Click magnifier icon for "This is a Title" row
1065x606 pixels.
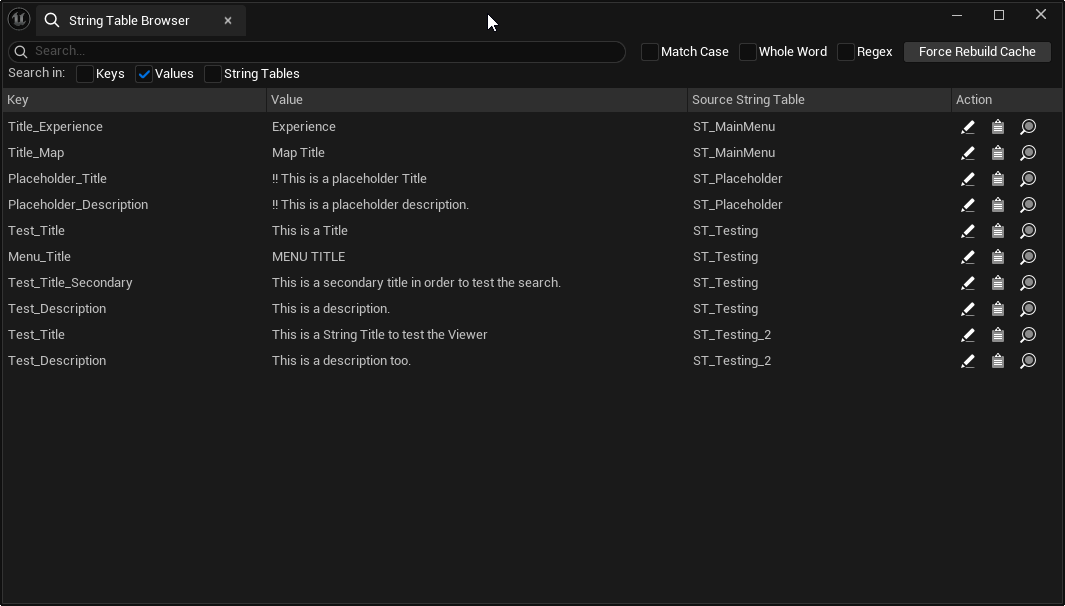point(1028,231)
